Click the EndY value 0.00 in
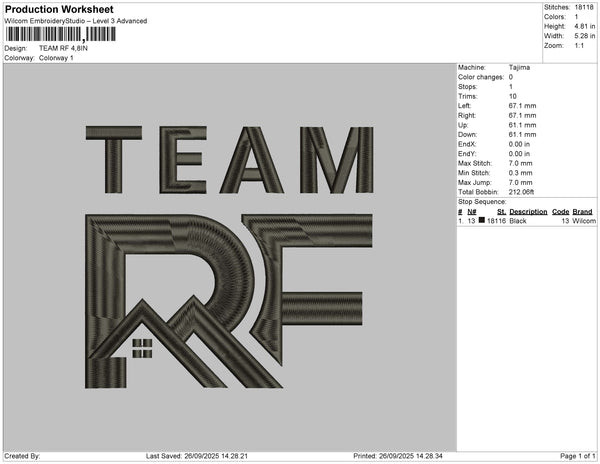This screenshot has width=600, height=464. click(519, 154)
